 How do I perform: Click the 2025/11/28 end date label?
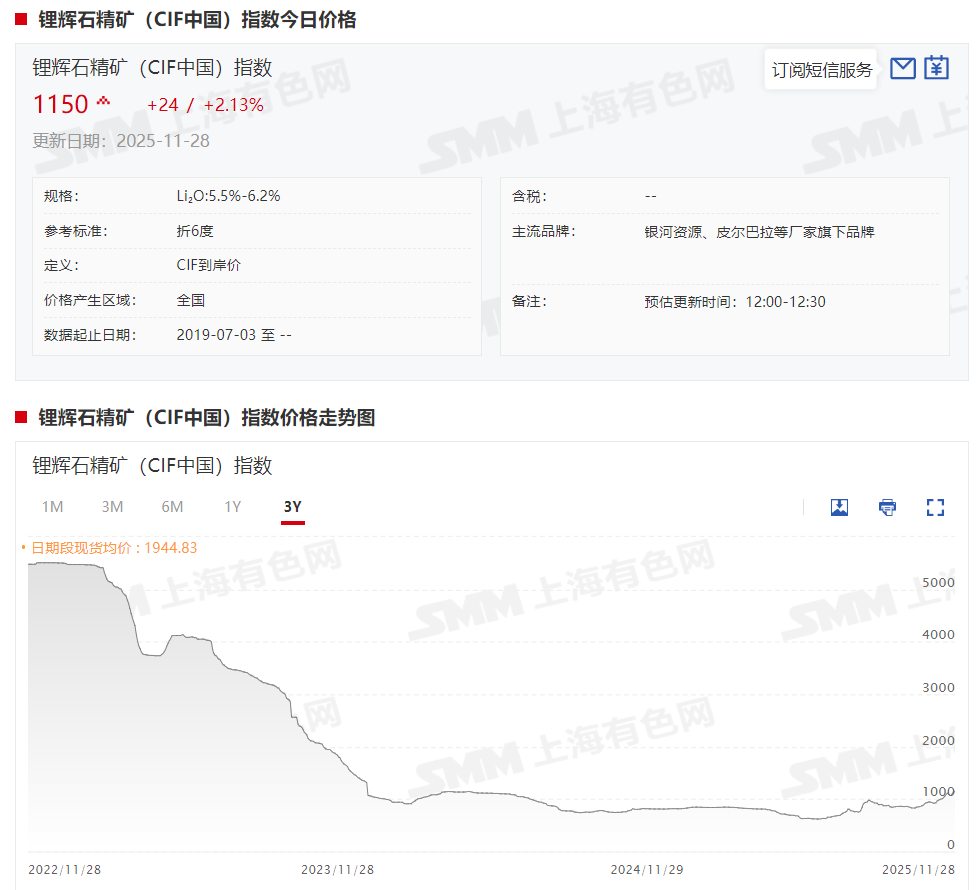click(x=918, y=870)
